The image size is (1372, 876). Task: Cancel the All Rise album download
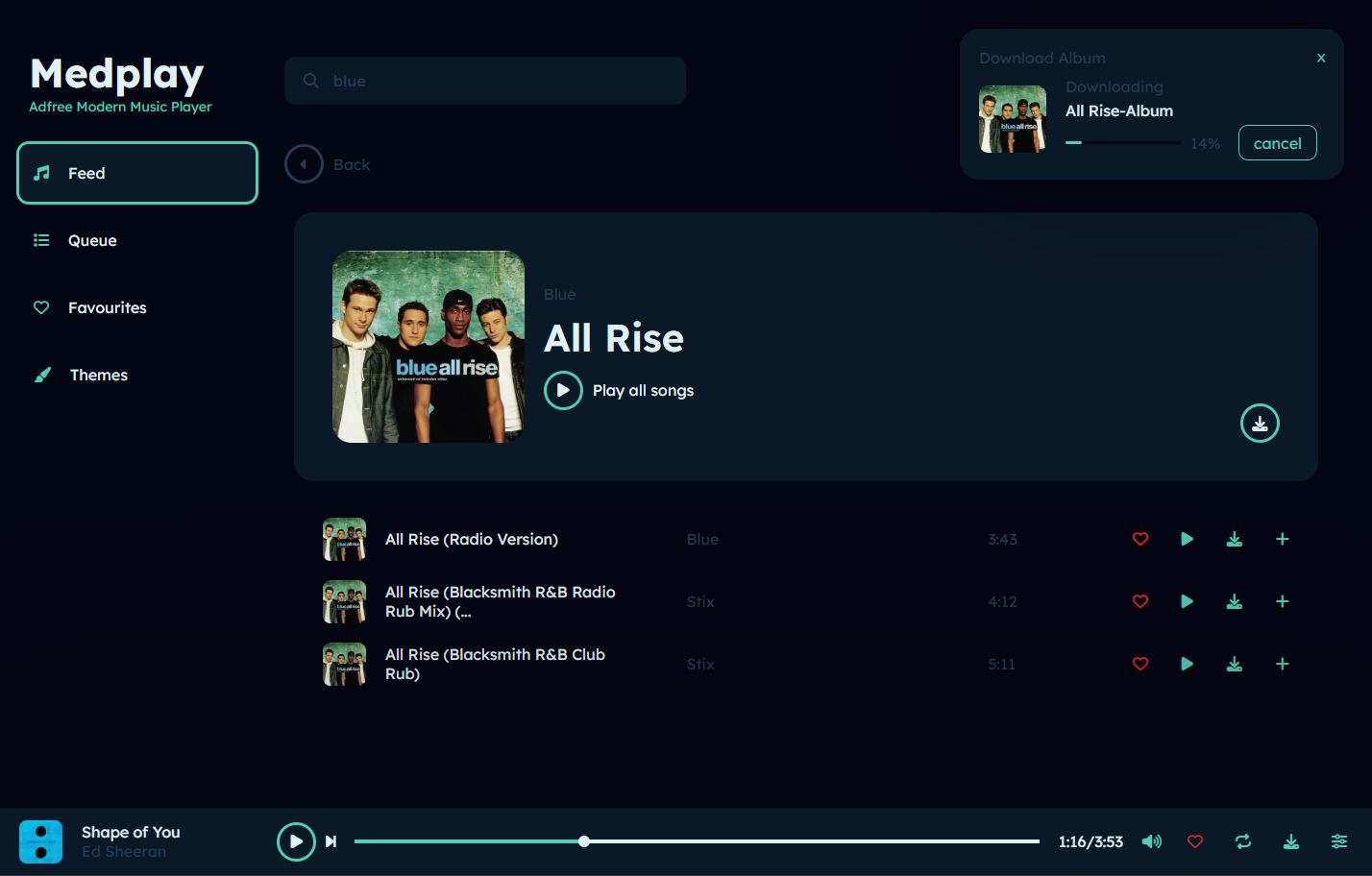pyautogui.click(x=1277, y=143)
